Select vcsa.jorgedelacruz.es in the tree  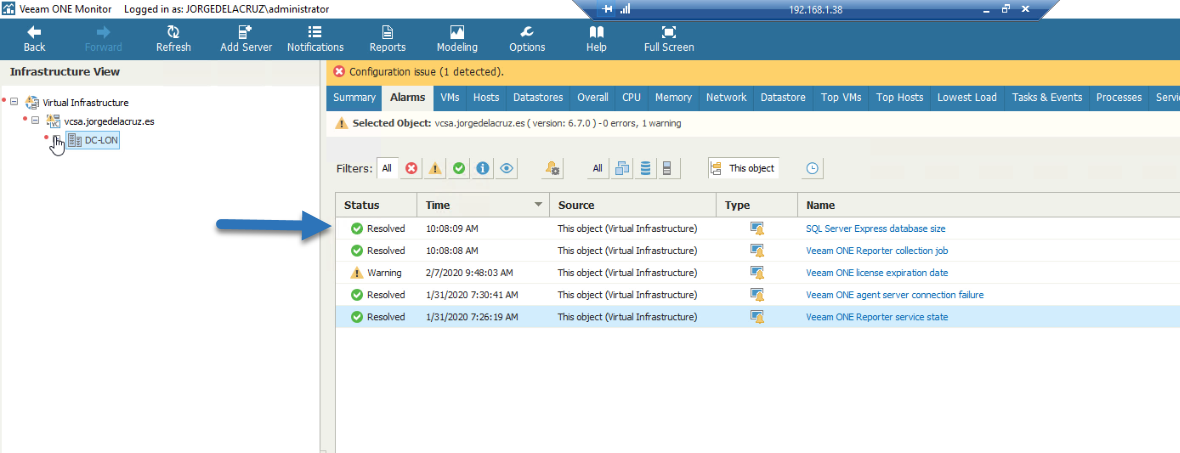[110, 121]
